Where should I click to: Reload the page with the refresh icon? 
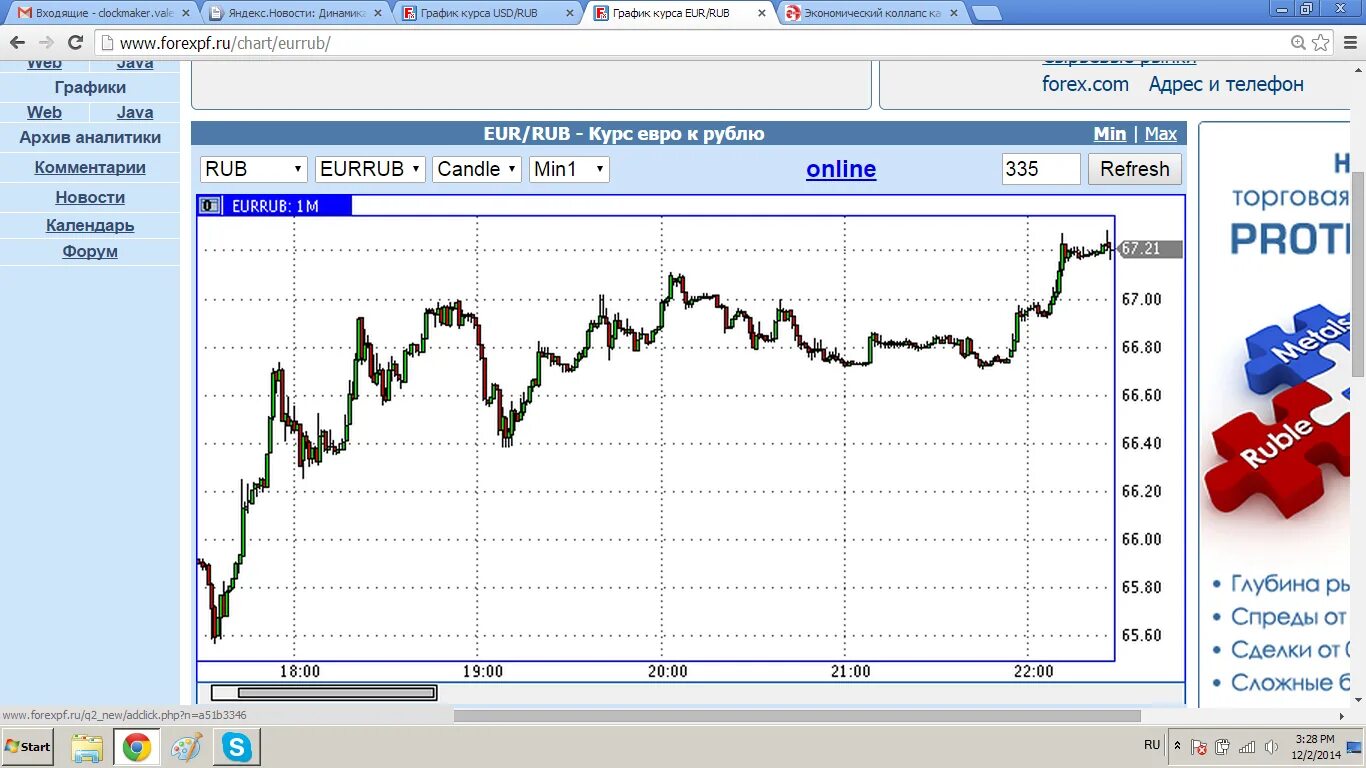pos(75,43)
